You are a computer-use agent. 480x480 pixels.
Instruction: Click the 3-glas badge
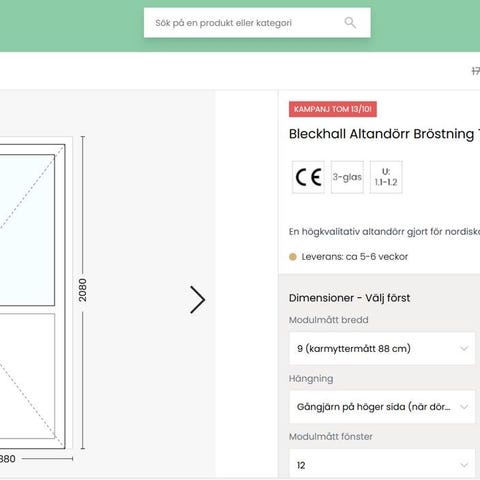347,177
